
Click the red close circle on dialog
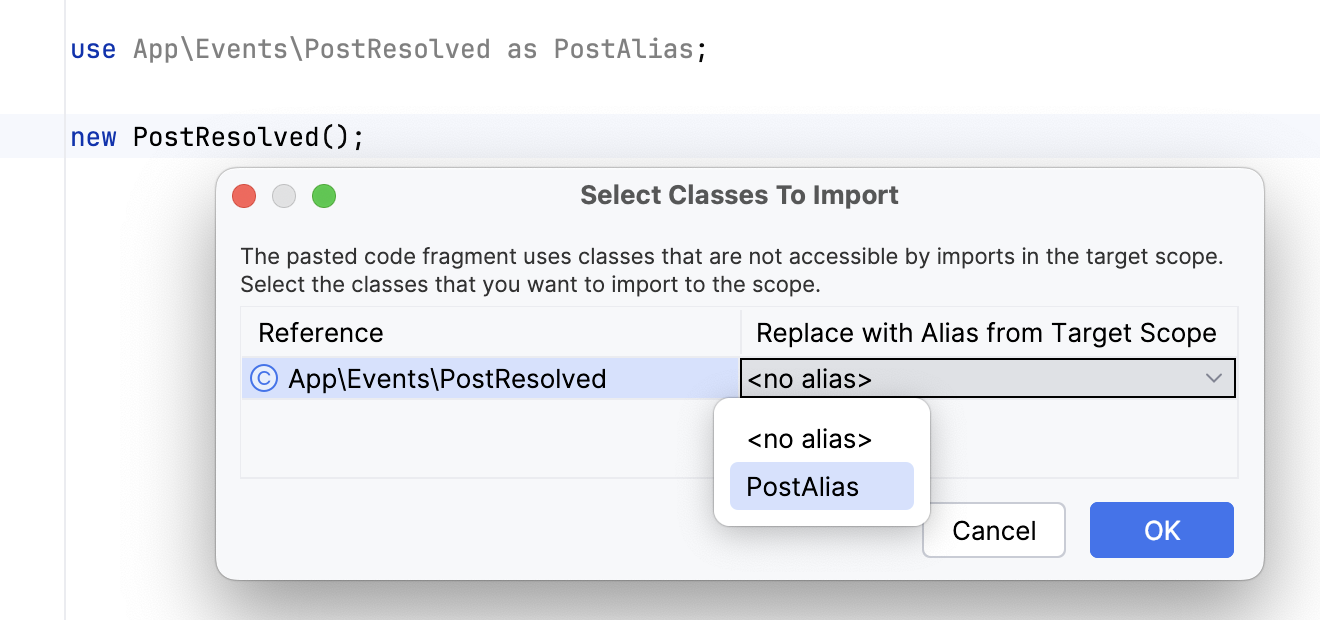click(244, 196)
